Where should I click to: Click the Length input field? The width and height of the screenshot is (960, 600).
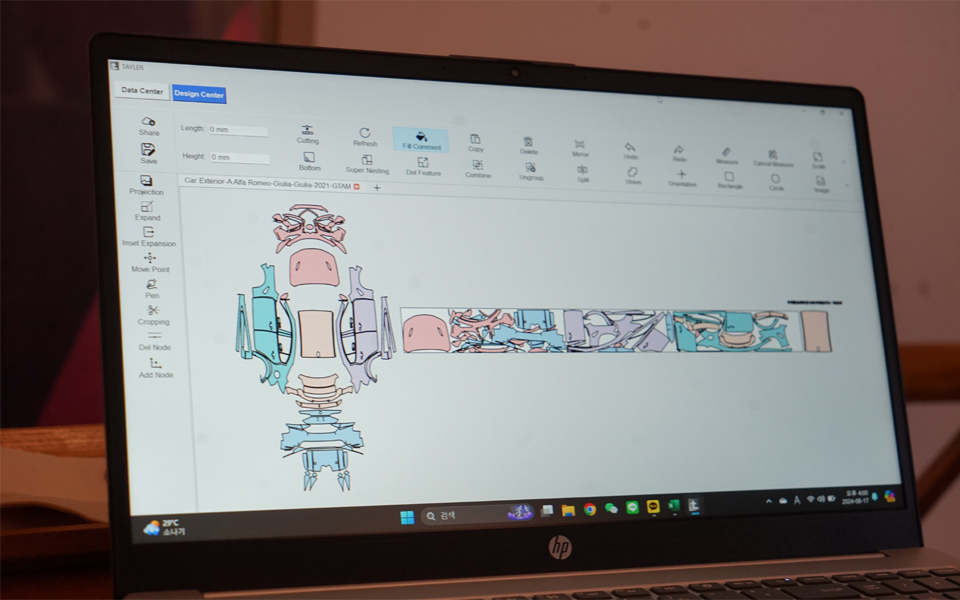click(237, 130)
